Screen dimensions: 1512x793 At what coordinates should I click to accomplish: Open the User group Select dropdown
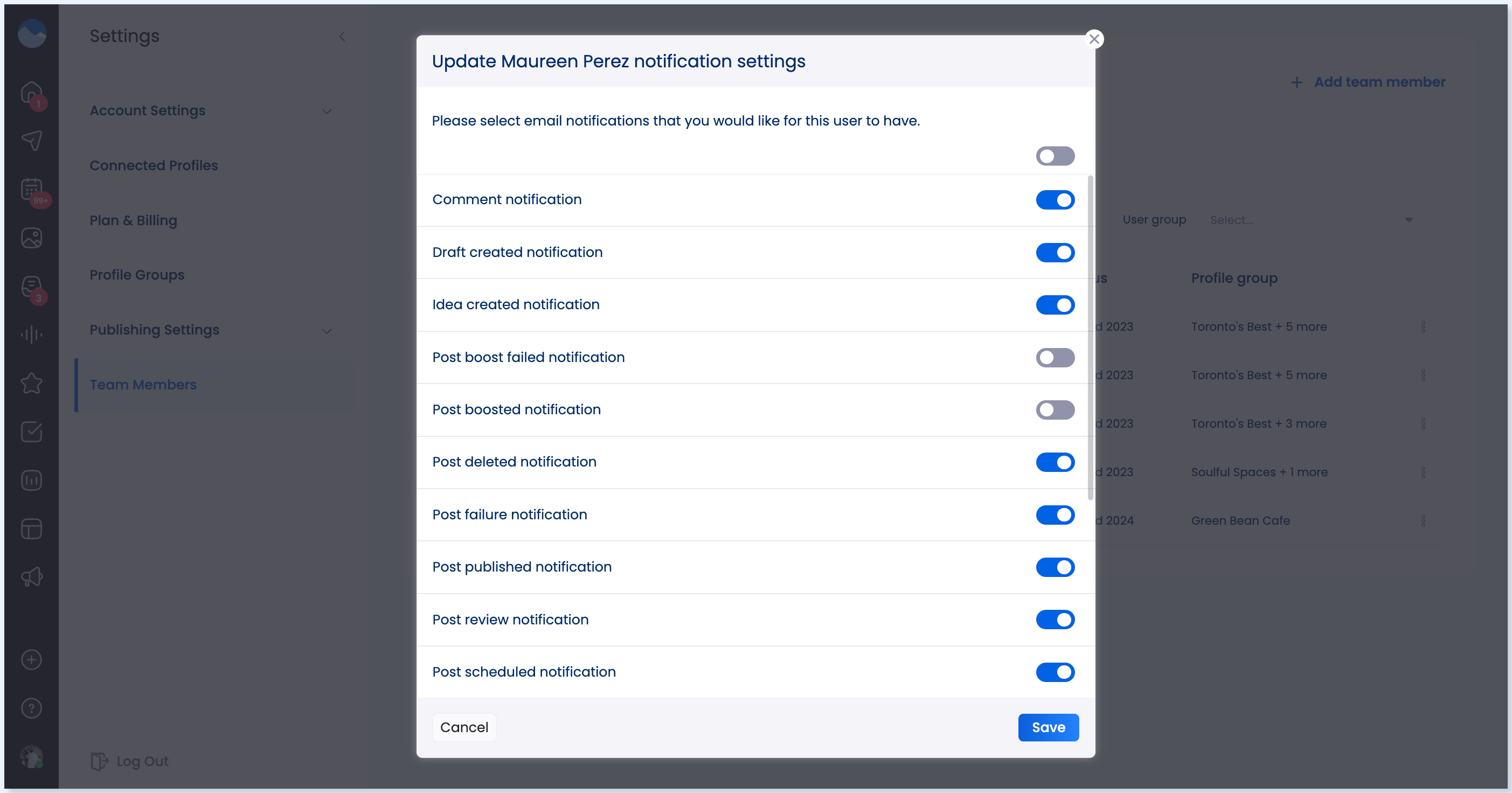tap(1315, 219)
